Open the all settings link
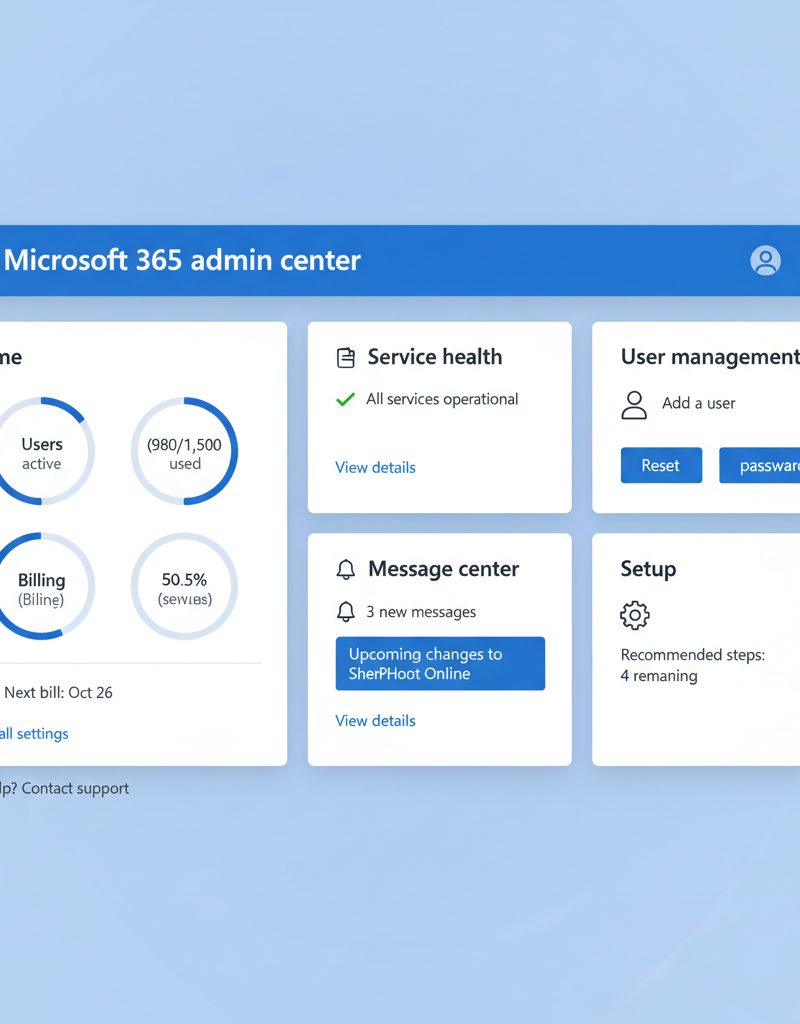 point(34,733)
